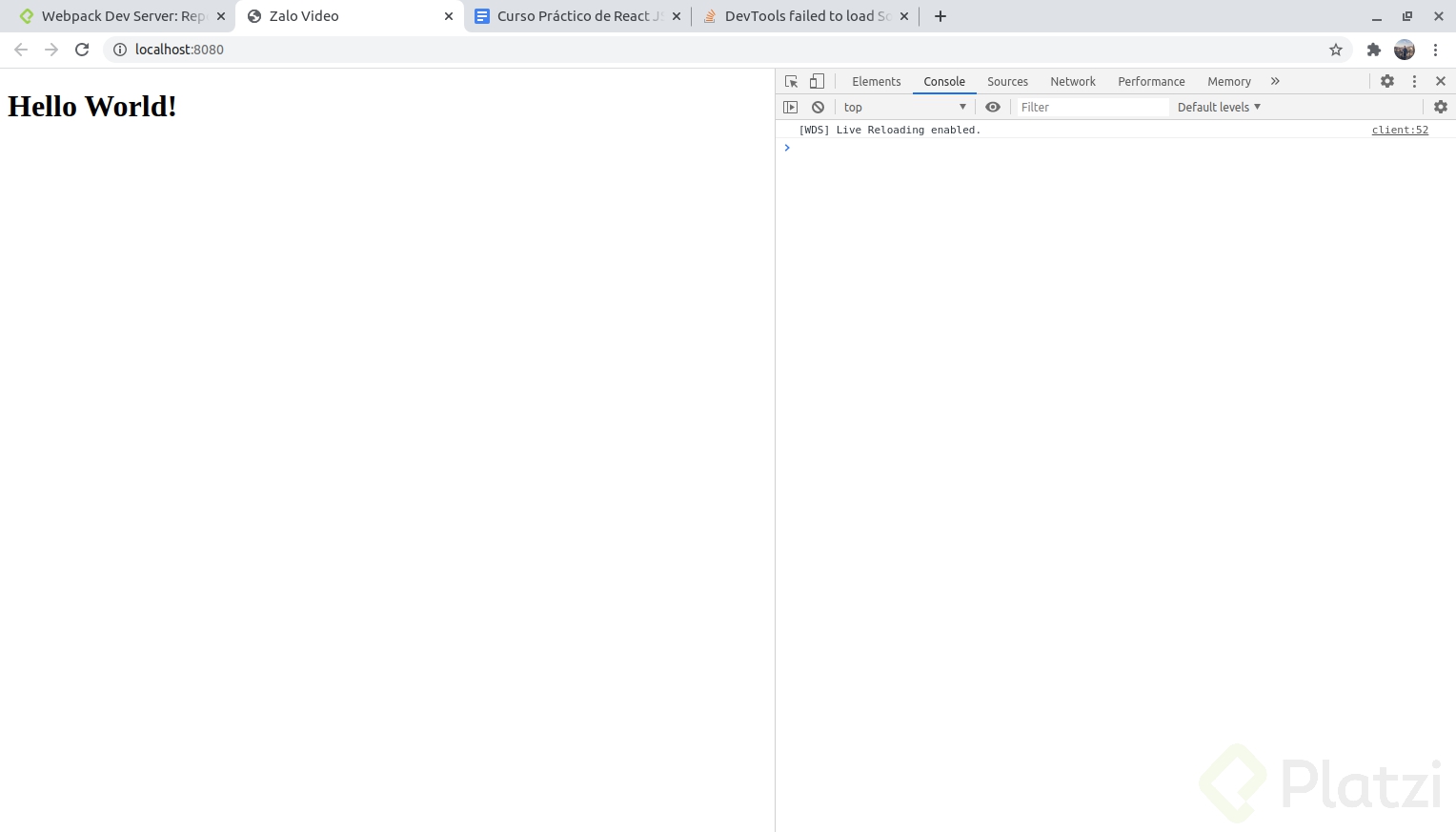Open the Default levels dropdown

pos(1218,107)
